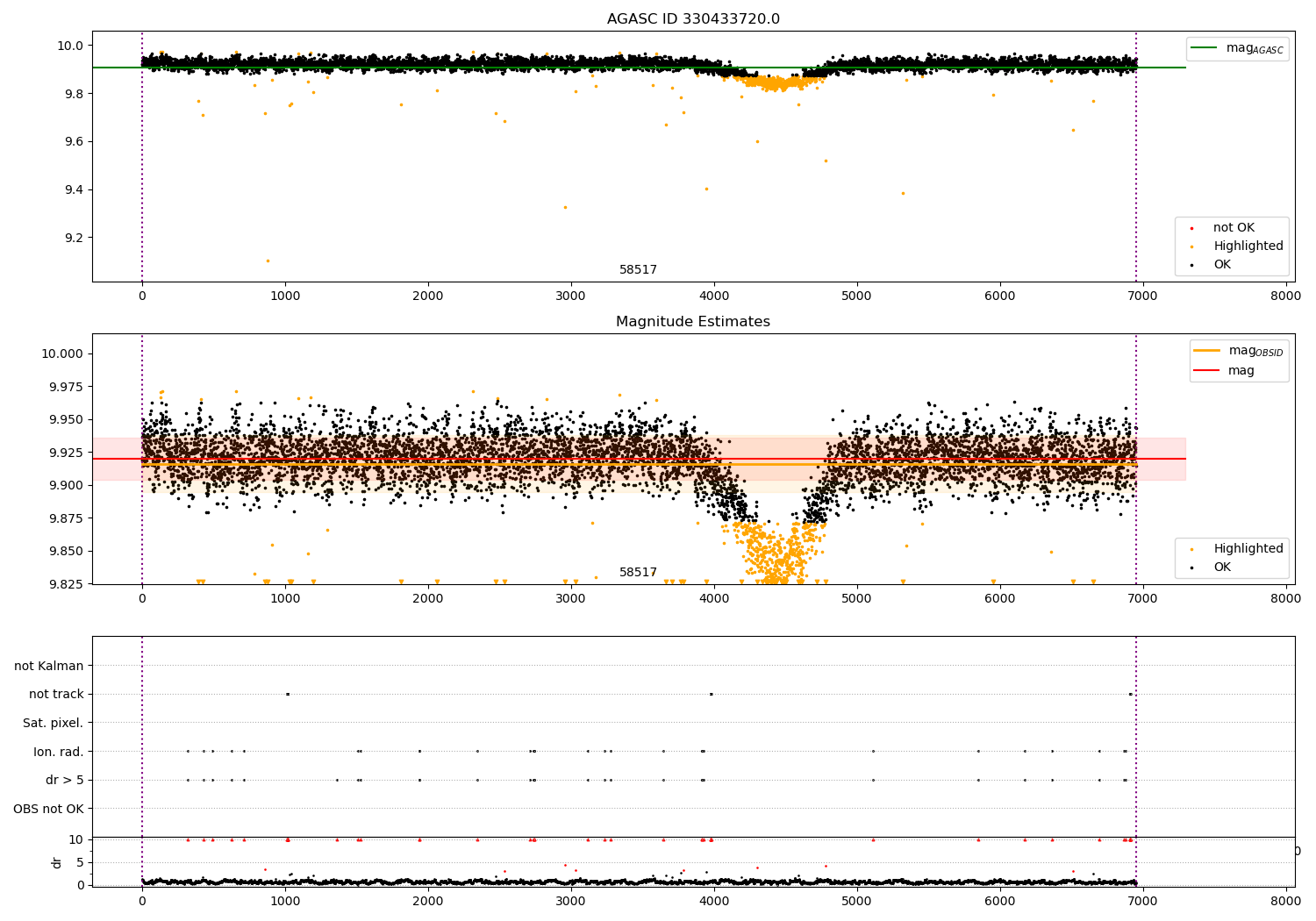Viewport: 1316px width, 921px height.
Task: Click the 9.6 y-axis tick of top plot
Action: click(74, 142)
